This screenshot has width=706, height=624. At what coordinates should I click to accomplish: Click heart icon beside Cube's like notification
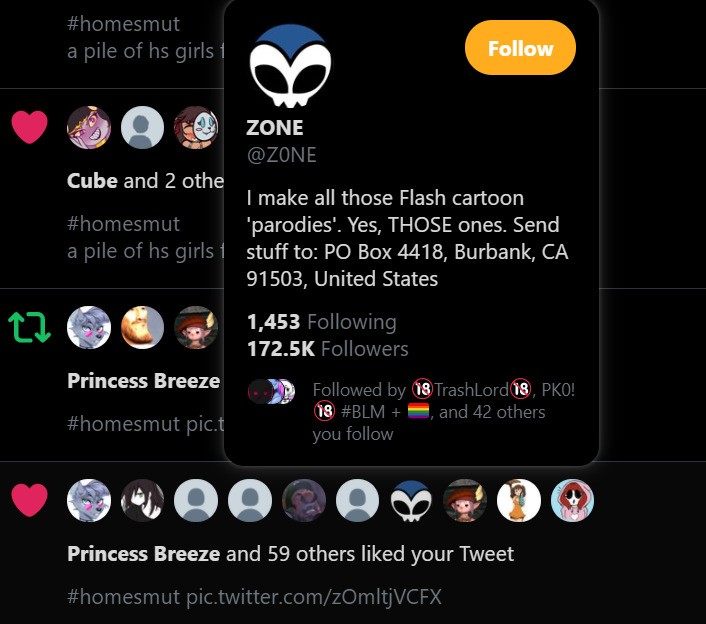coord(29,127)
